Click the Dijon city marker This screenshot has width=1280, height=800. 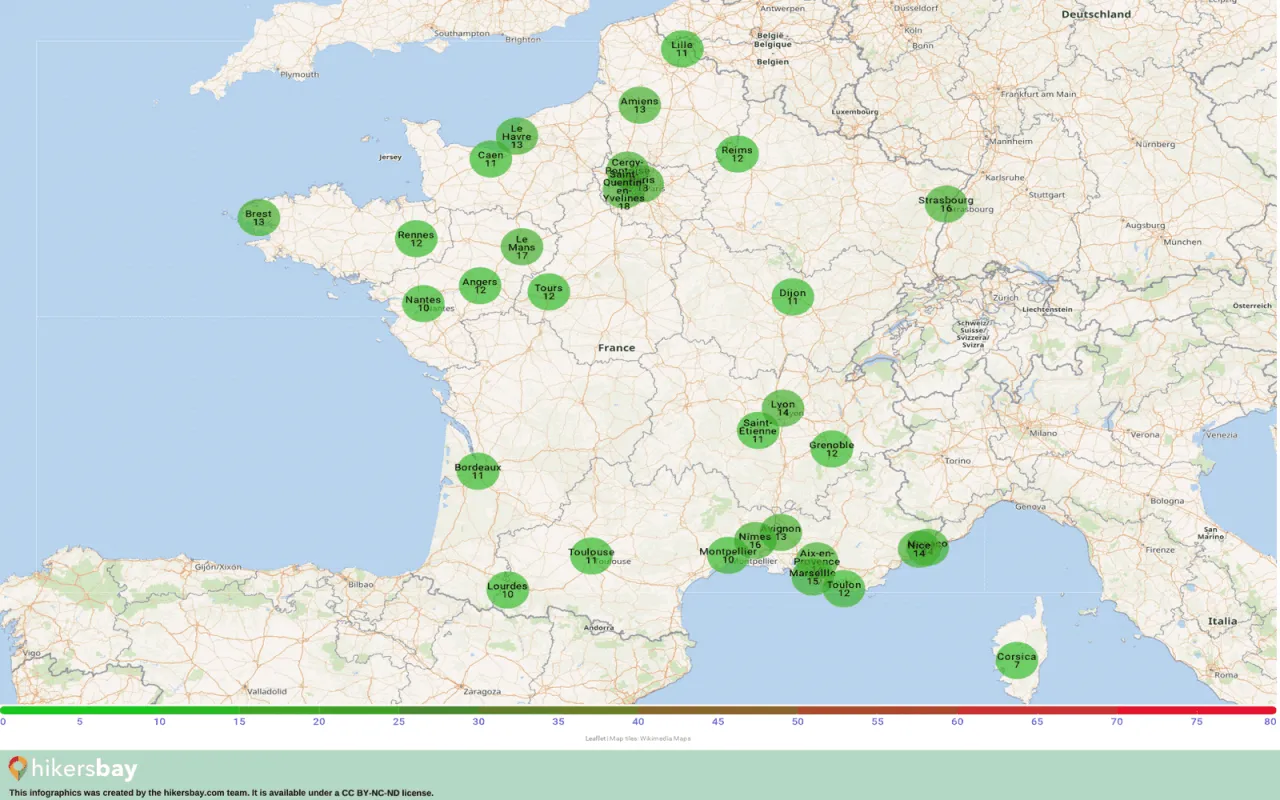coord(793,296)
